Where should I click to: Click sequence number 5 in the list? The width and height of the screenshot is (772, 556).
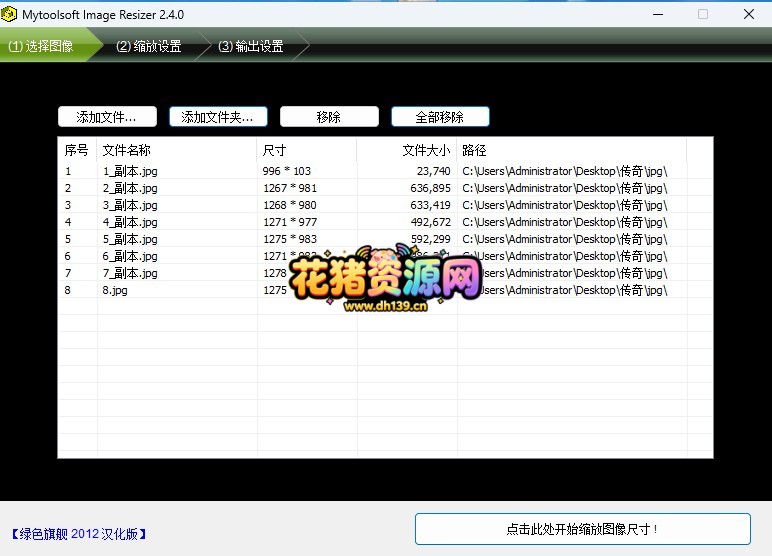68,239
